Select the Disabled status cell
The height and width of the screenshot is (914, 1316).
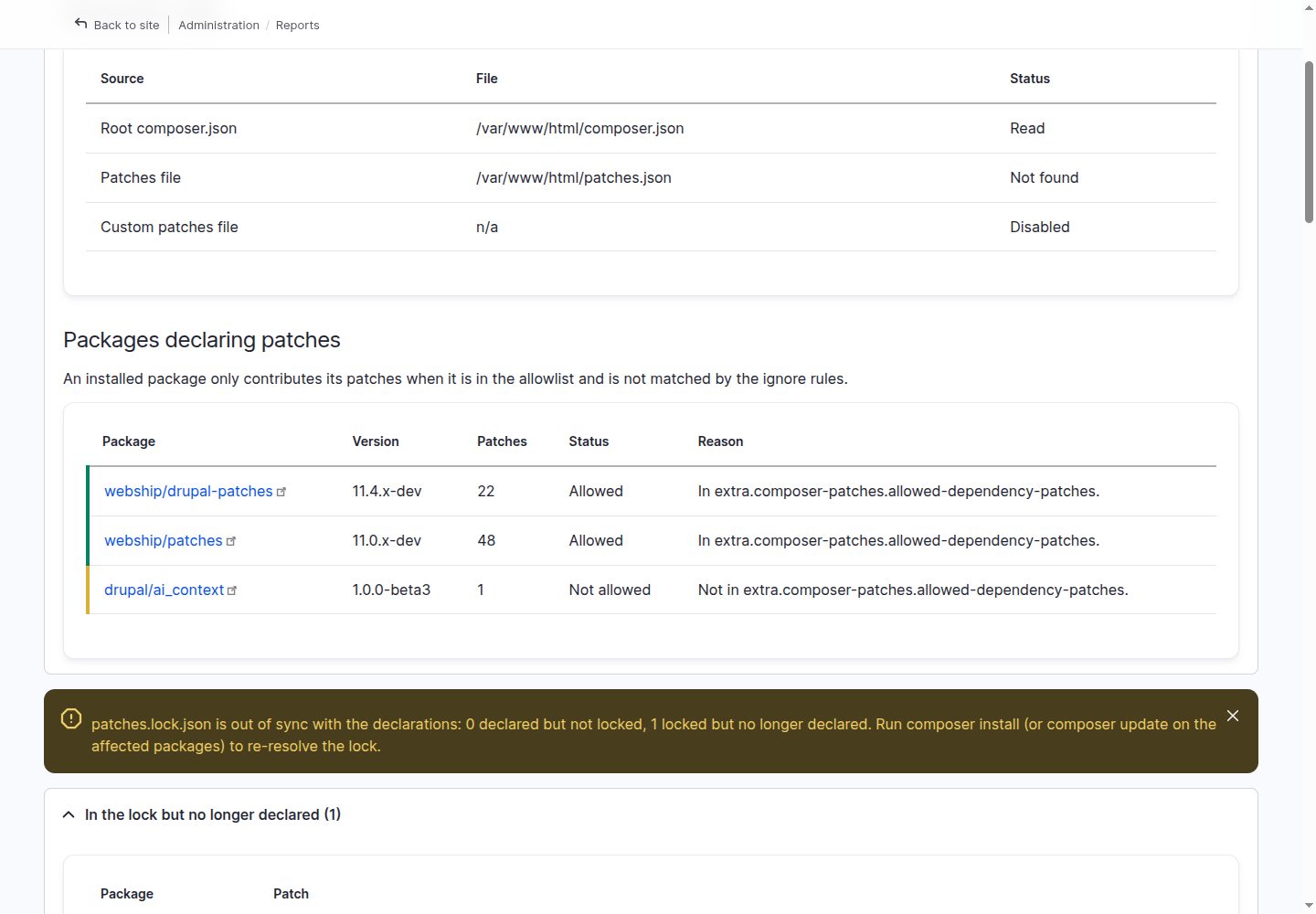click(1039, 227)
